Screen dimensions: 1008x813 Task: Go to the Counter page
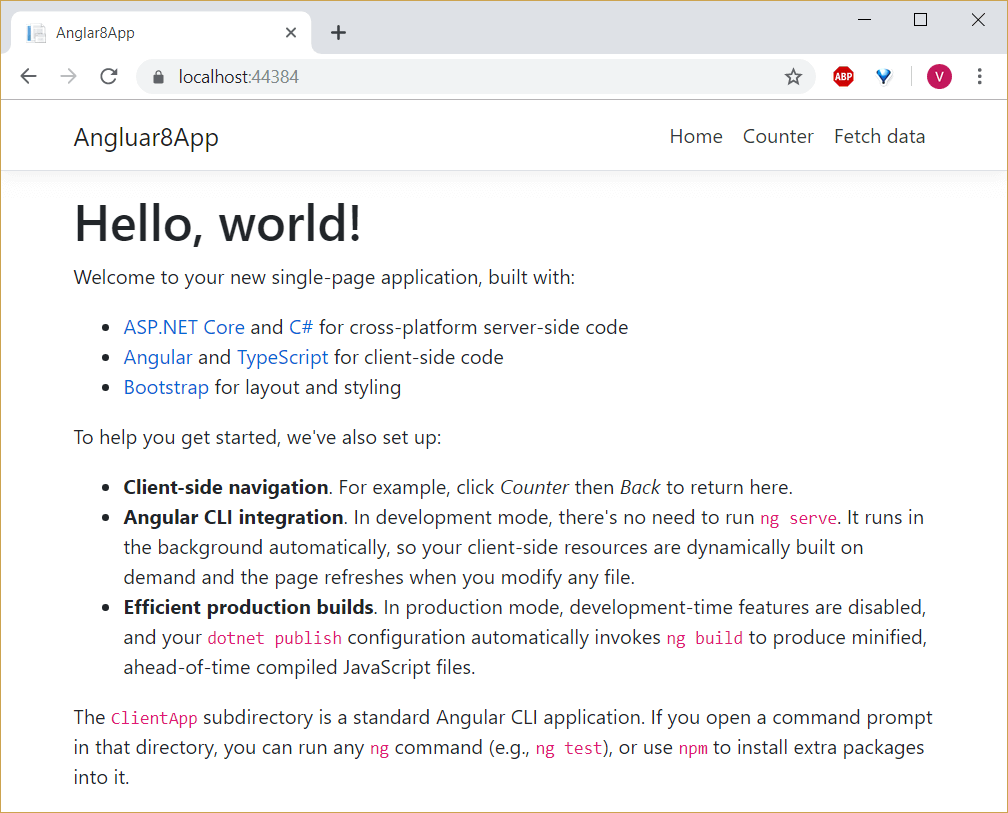tap(778, 136)
